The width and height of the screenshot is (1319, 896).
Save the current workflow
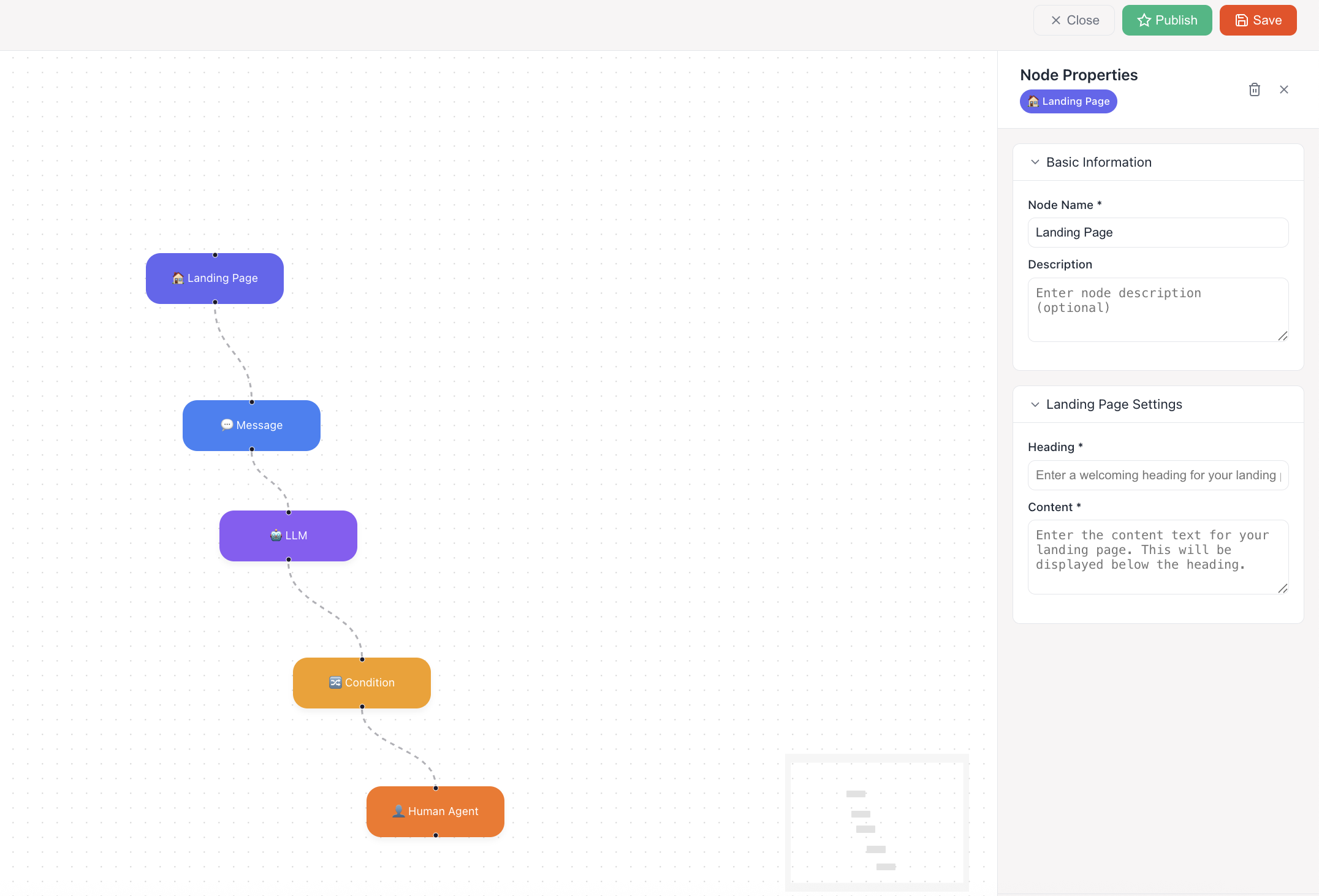point(1258,20)
